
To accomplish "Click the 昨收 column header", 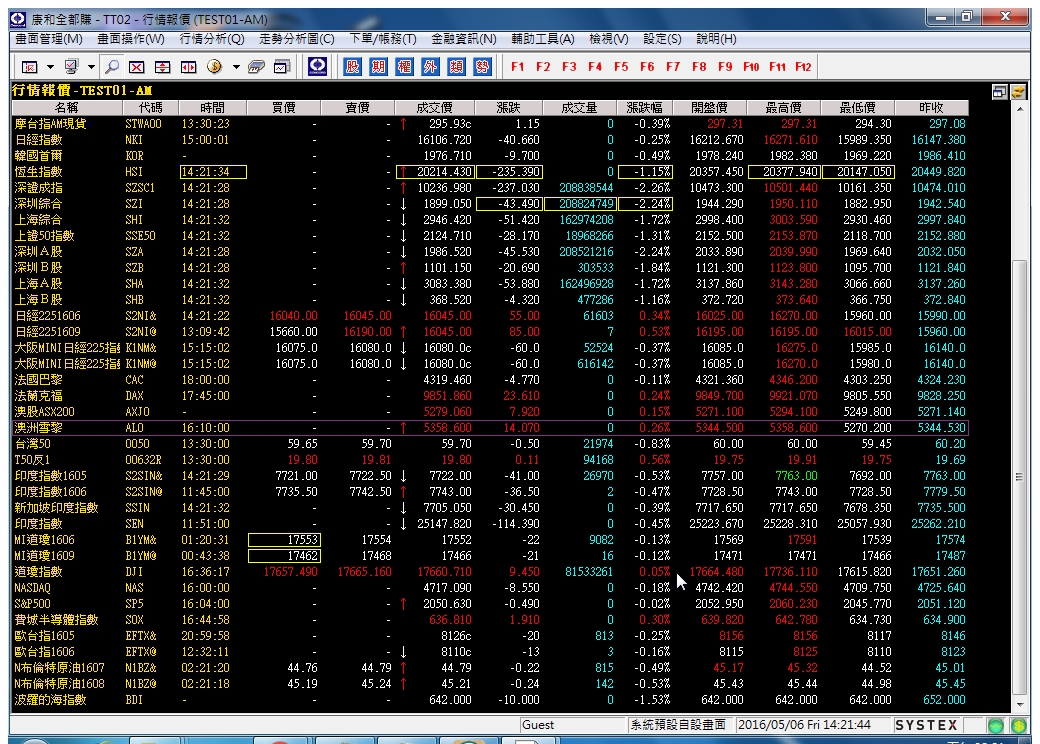I will [x=931, y=107].
